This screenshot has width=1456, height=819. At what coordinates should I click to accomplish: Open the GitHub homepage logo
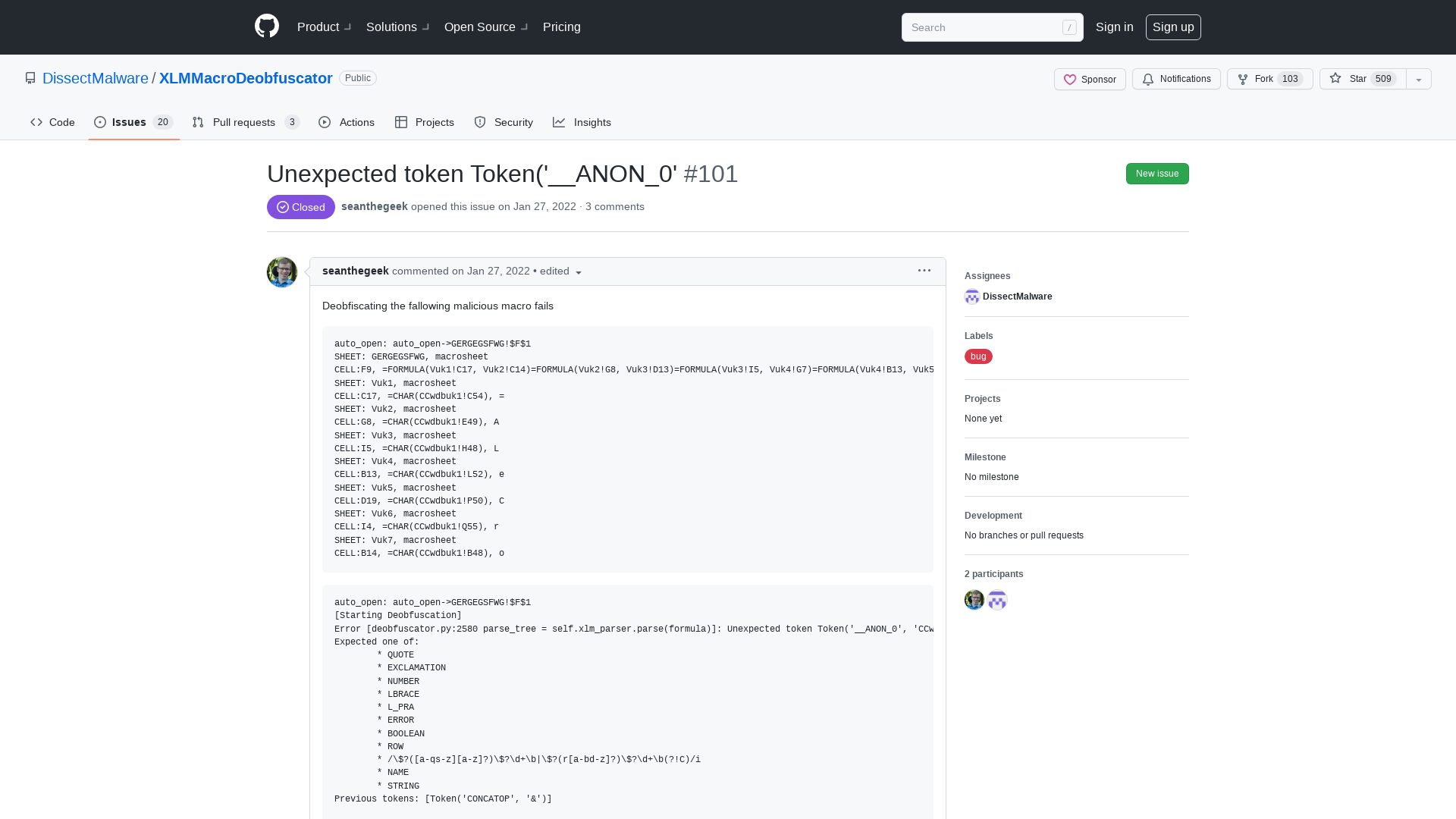[x=267, y=27]
